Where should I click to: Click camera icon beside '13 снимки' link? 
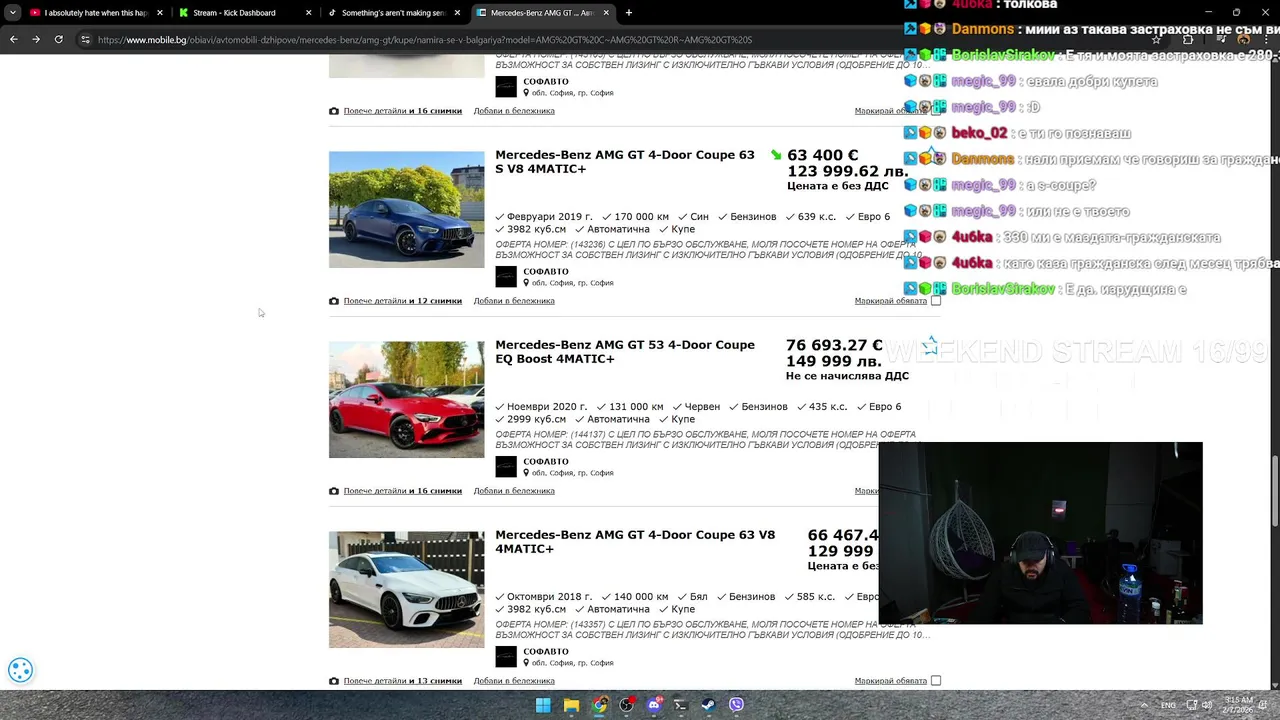pos(334,681)
